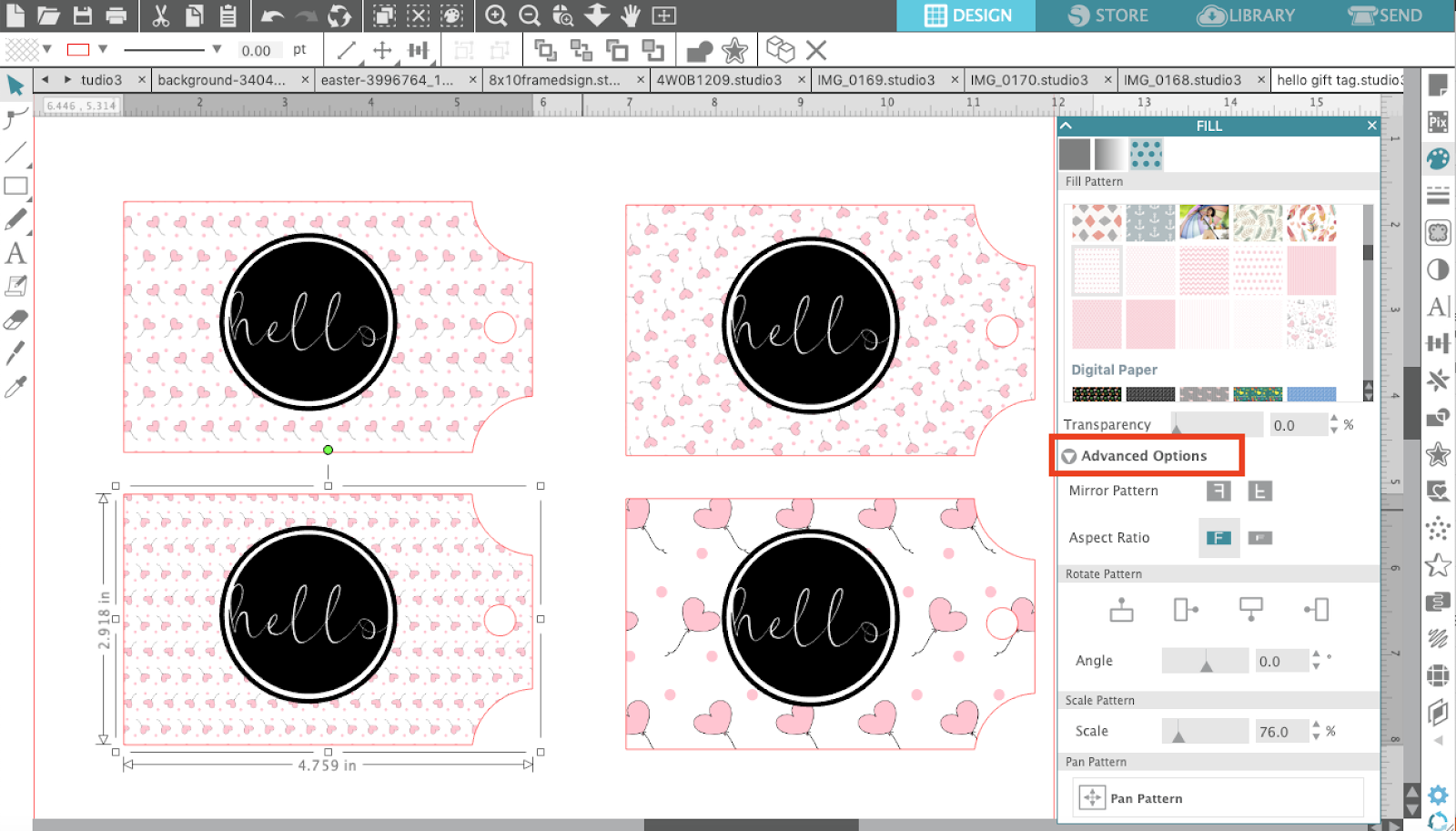Select the Rectangle drawing tool
1456x831 pixels.
pos(15,187)
